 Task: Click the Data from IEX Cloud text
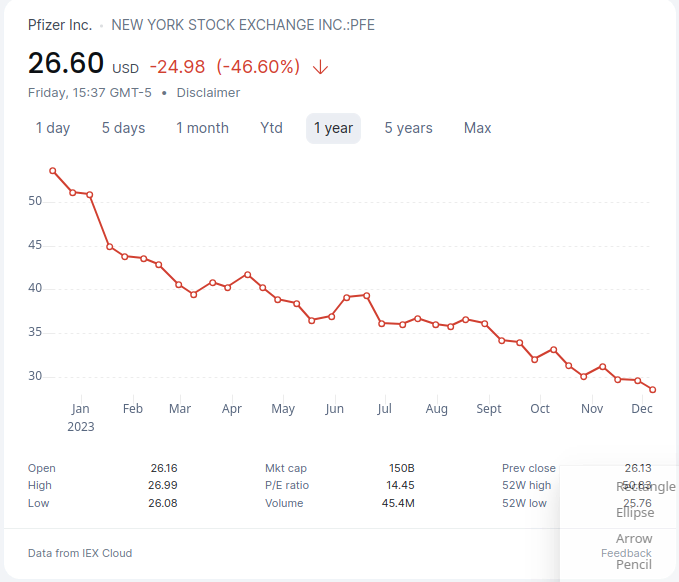80,553
